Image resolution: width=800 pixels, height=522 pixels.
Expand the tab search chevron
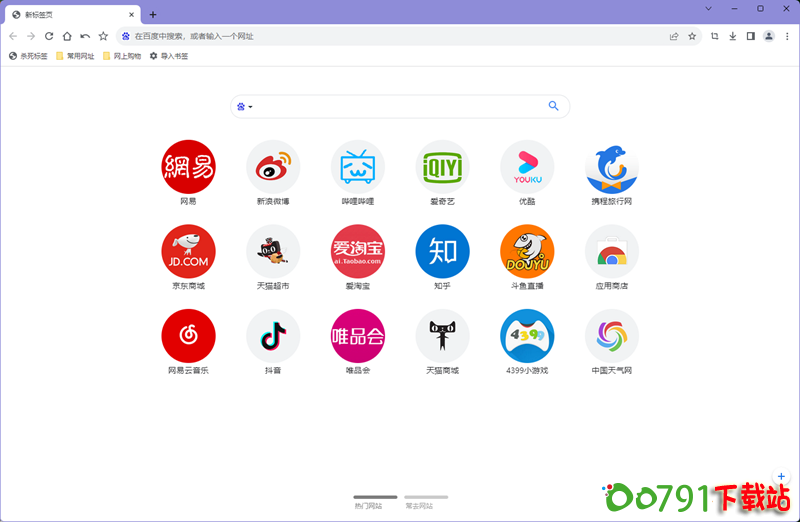point(709,9)
